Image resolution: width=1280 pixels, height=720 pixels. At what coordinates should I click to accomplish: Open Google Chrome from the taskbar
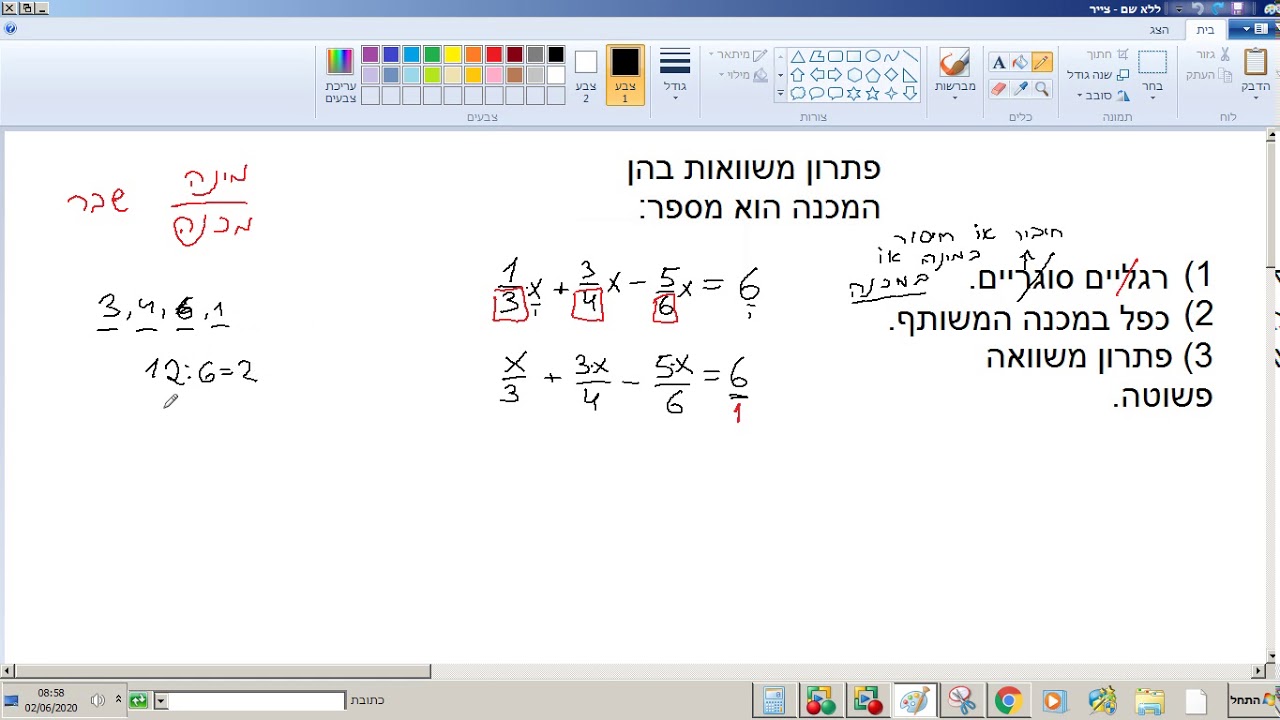pos(1007,701)
